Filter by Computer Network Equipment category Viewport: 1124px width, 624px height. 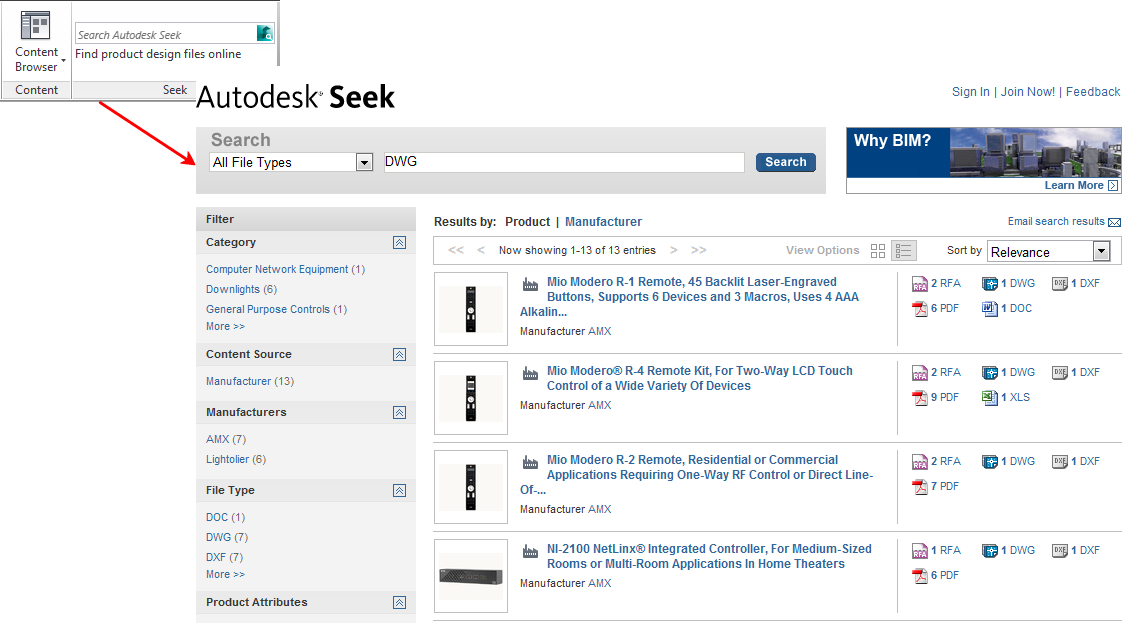pos(277,269)
